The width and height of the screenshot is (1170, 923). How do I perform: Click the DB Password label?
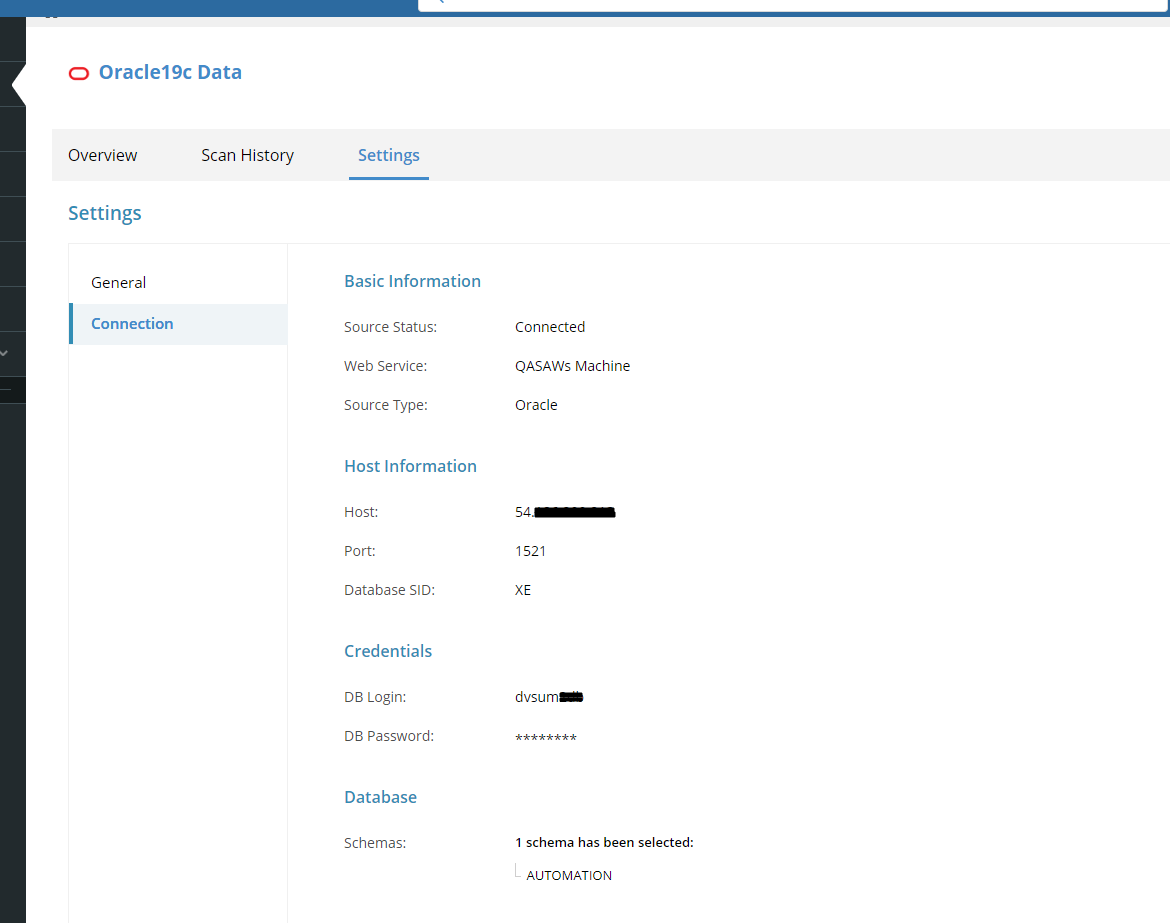(x=389, y=736)
